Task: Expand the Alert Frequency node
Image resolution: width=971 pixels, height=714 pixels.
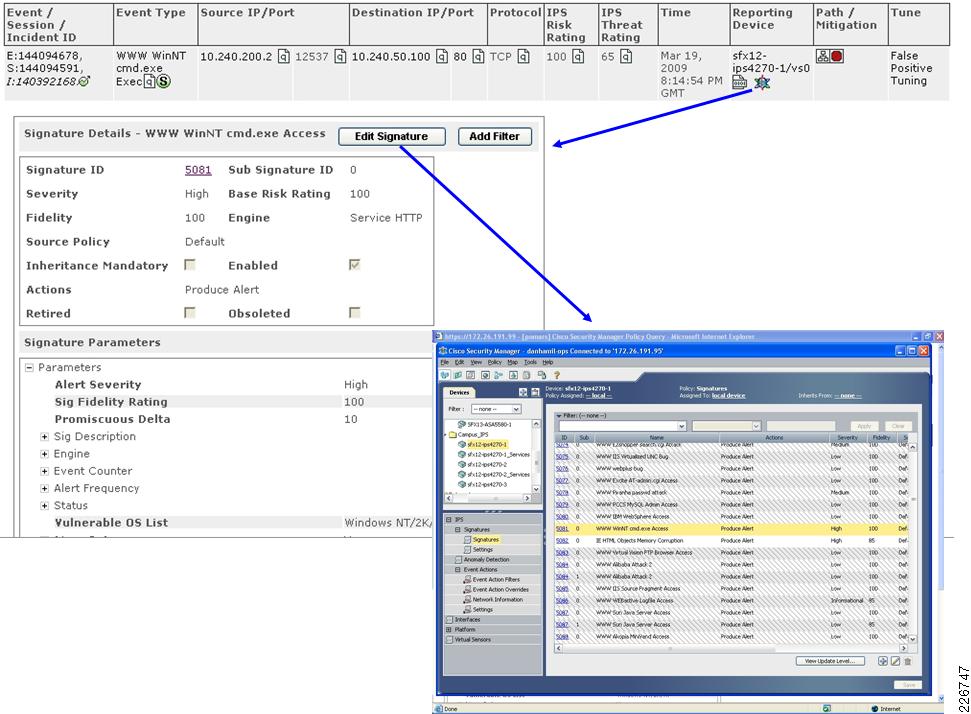Action: pos(45,489)
